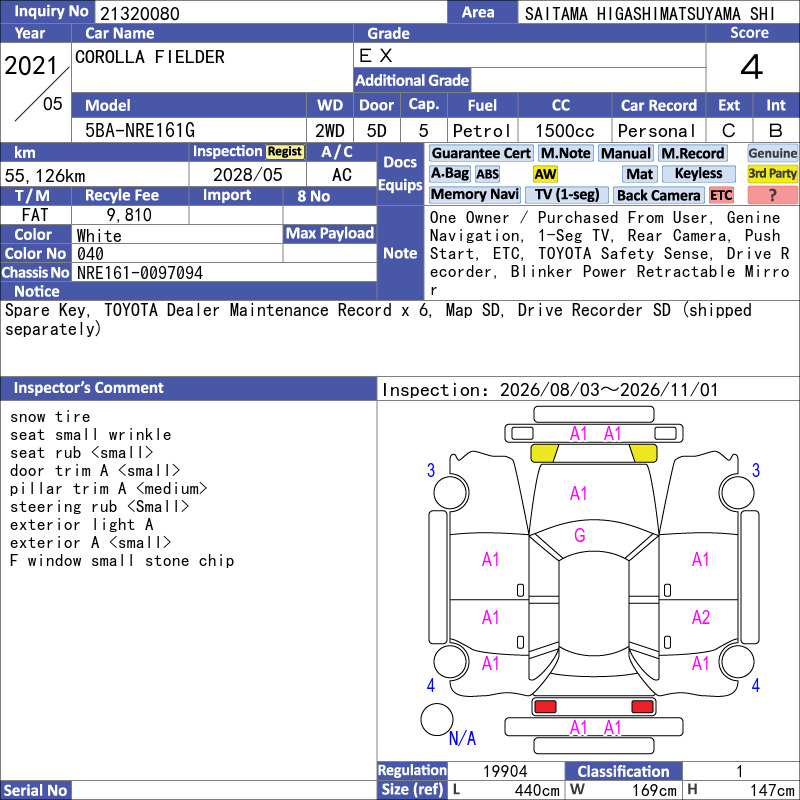Click the ABS equipment badge

click(x=487, y=174)
